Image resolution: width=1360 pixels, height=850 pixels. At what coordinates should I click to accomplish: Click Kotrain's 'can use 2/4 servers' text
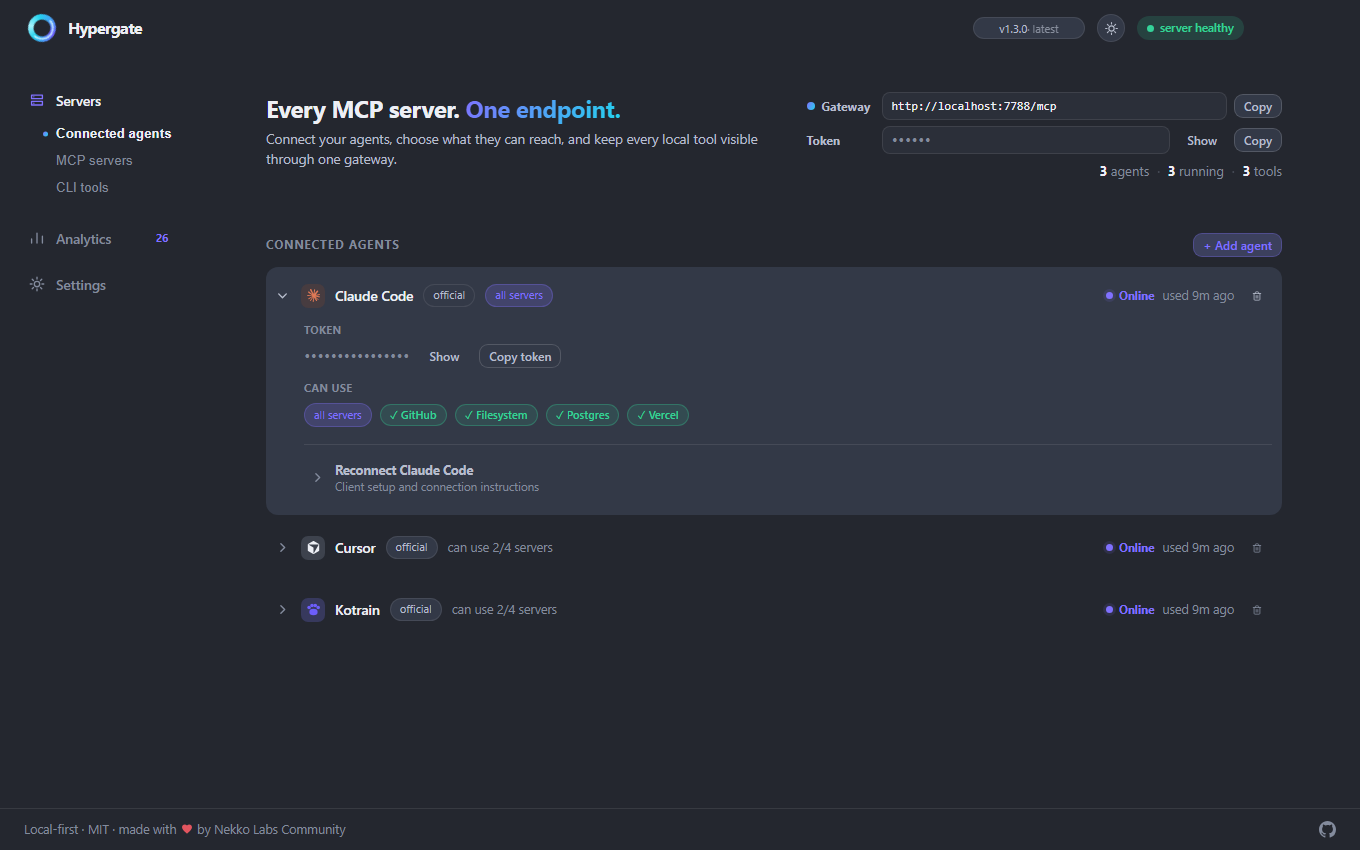[x=504, y=610]
